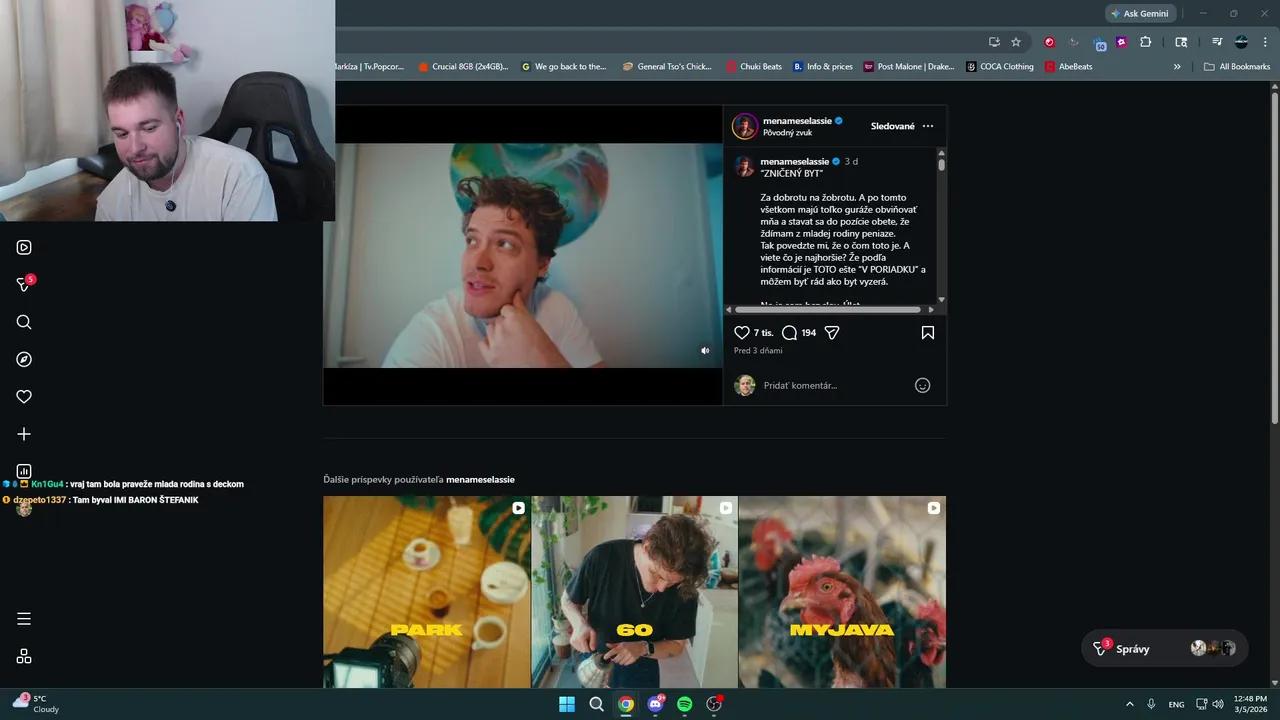Like the post with the heart icon
Image resolution: width=1280 pixels, height=720 pixels.
742,333
